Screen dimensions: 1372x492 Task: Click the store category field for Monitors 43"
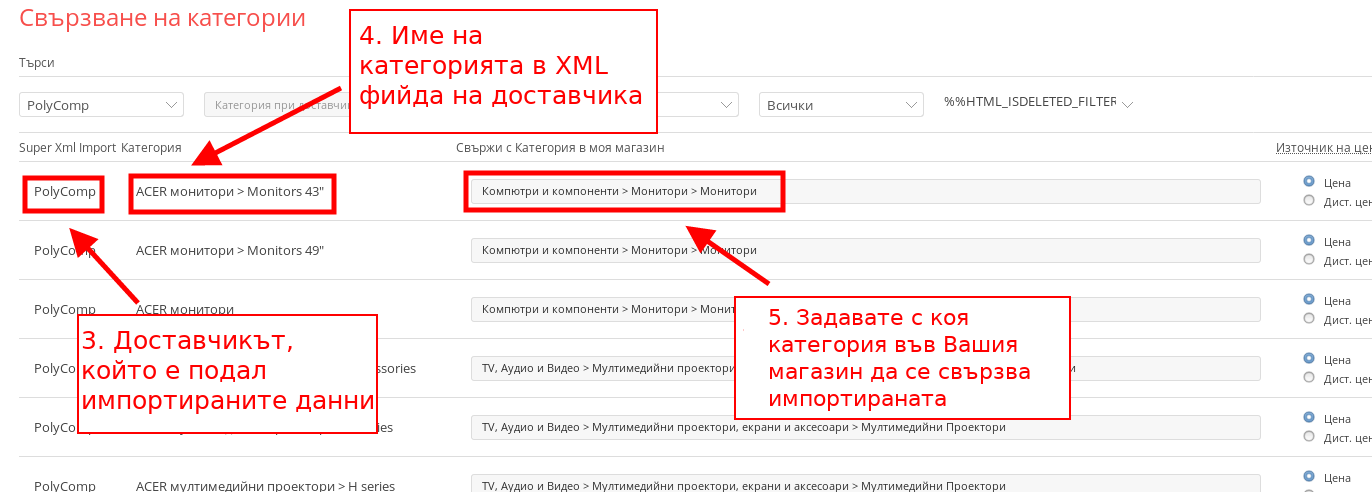point(865,191)
